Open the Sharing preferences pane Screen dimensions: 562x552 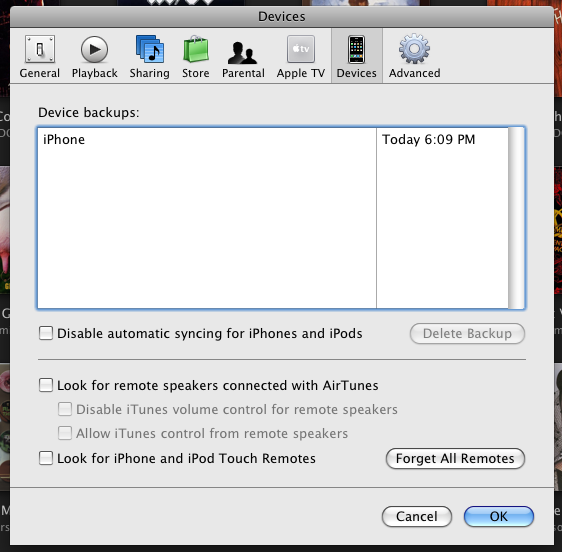(x=149, y=56)
